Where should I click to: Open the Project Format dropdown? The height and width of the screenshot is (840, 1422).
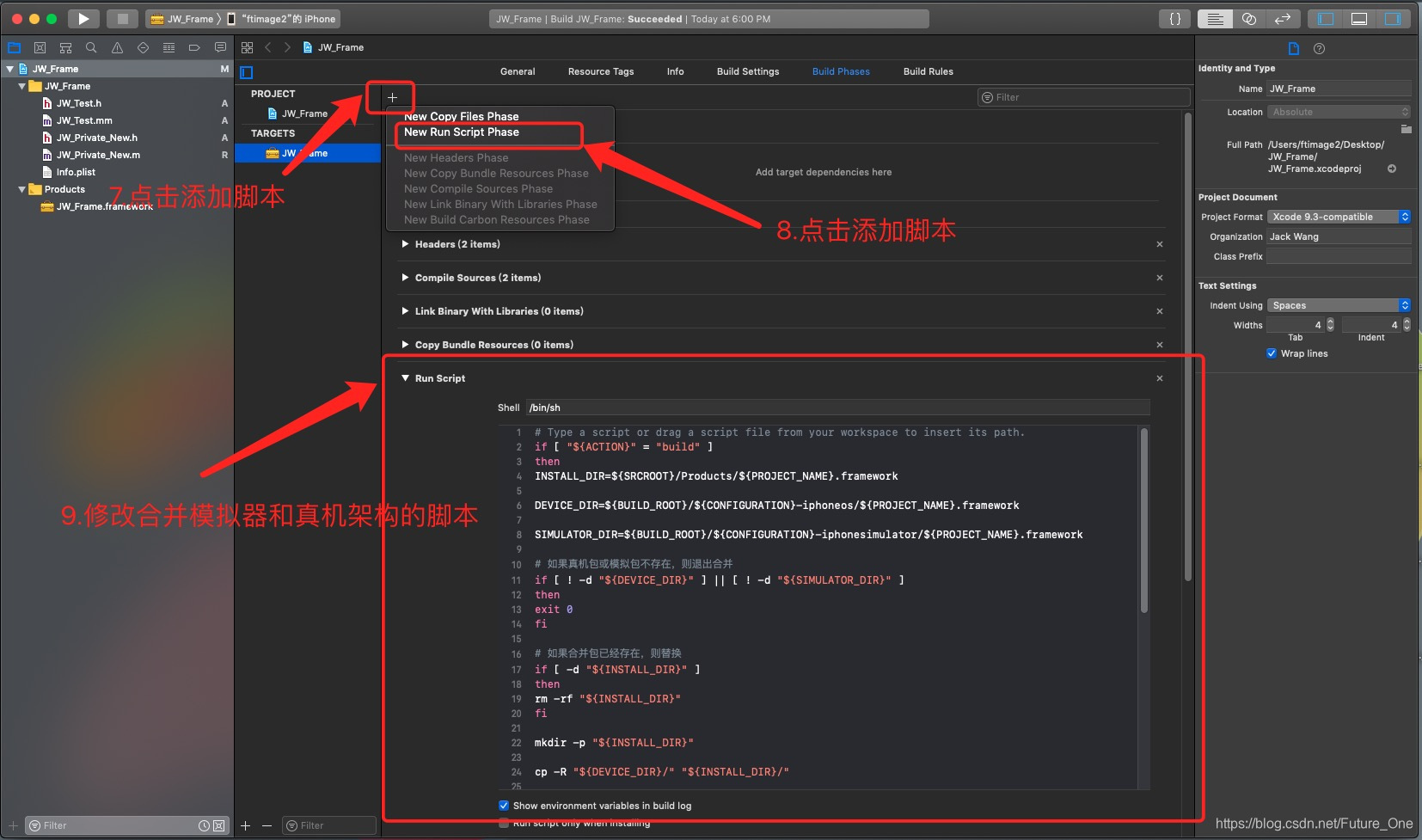click(1339, 217)
